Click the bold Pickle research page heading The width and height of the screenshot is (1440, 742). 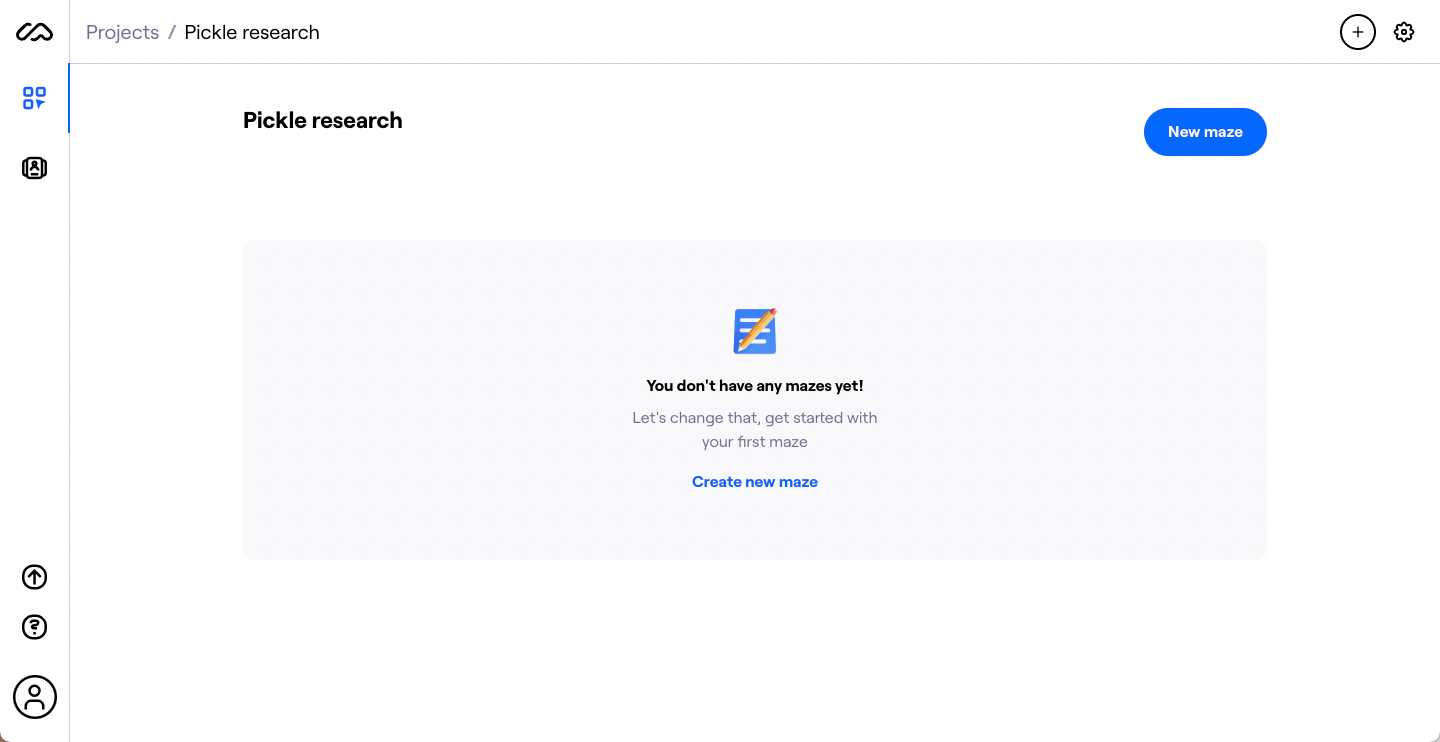[322, 120]
